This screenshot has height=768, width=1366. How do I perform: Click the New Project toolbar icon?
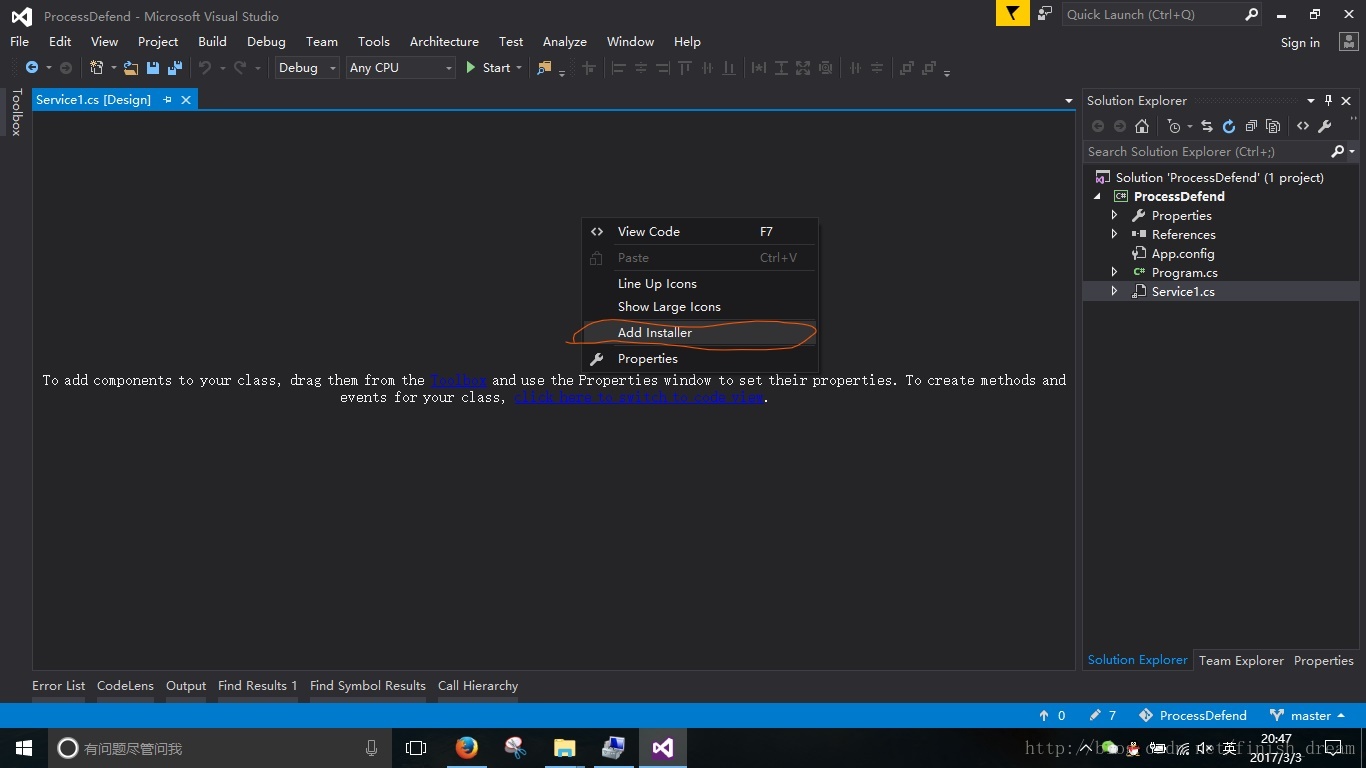97,68
